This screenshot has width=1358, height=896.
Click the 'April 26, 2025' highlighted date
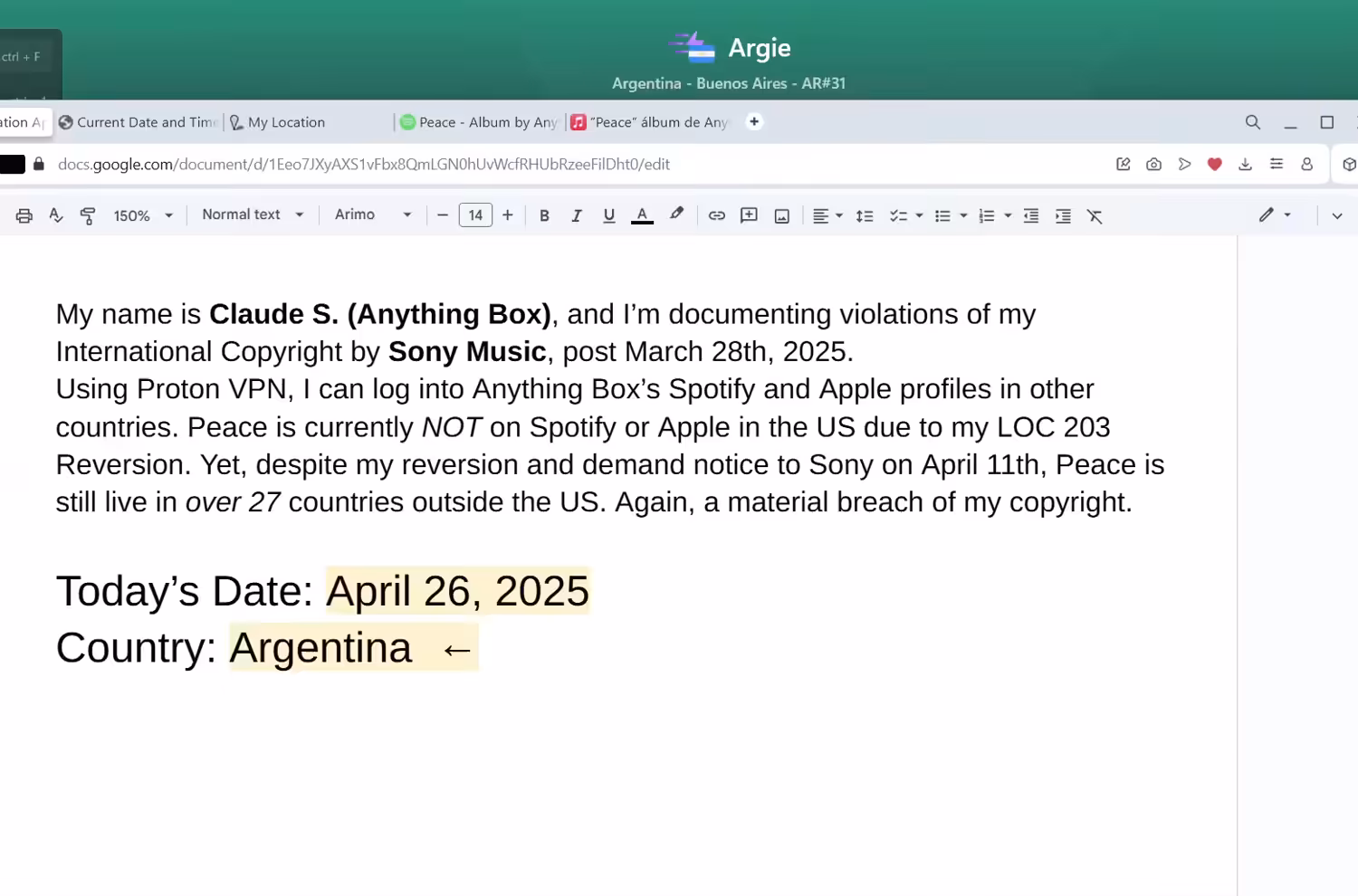(458, 591)
